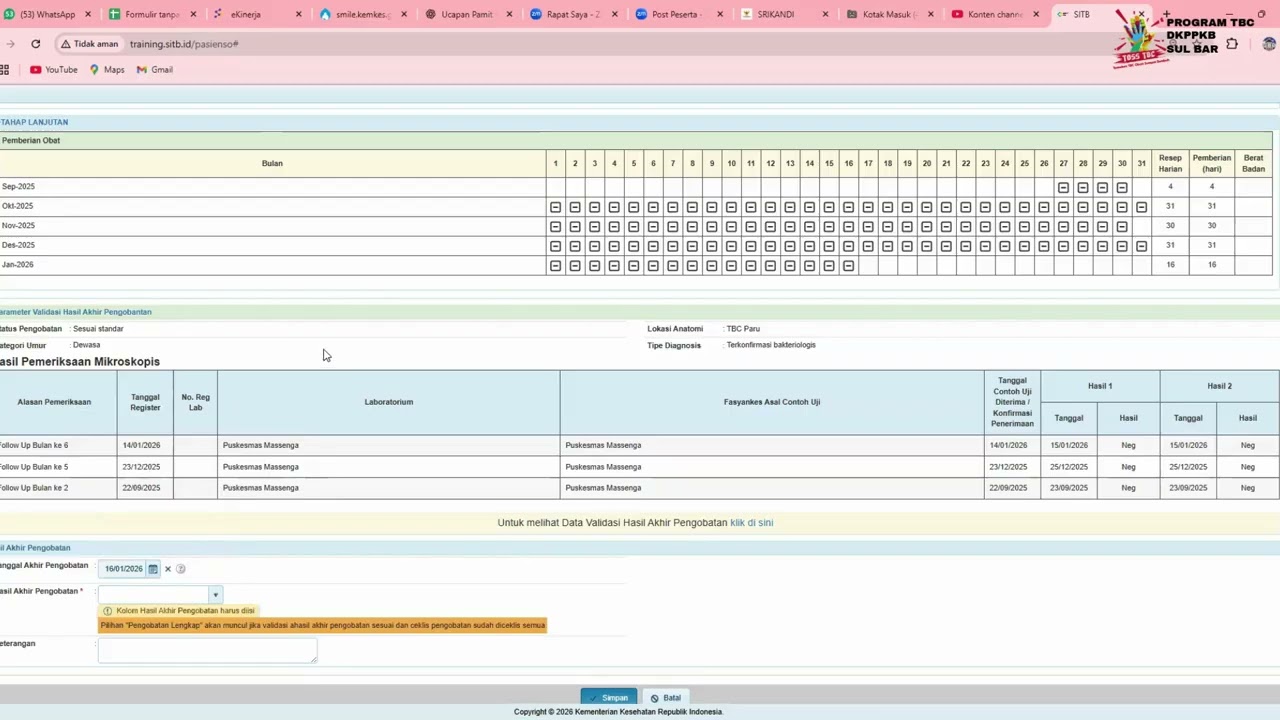1280x720 pixels.
Task: Open the Maps bookmark
Action: pyautogui.click(x=108, y=70)
